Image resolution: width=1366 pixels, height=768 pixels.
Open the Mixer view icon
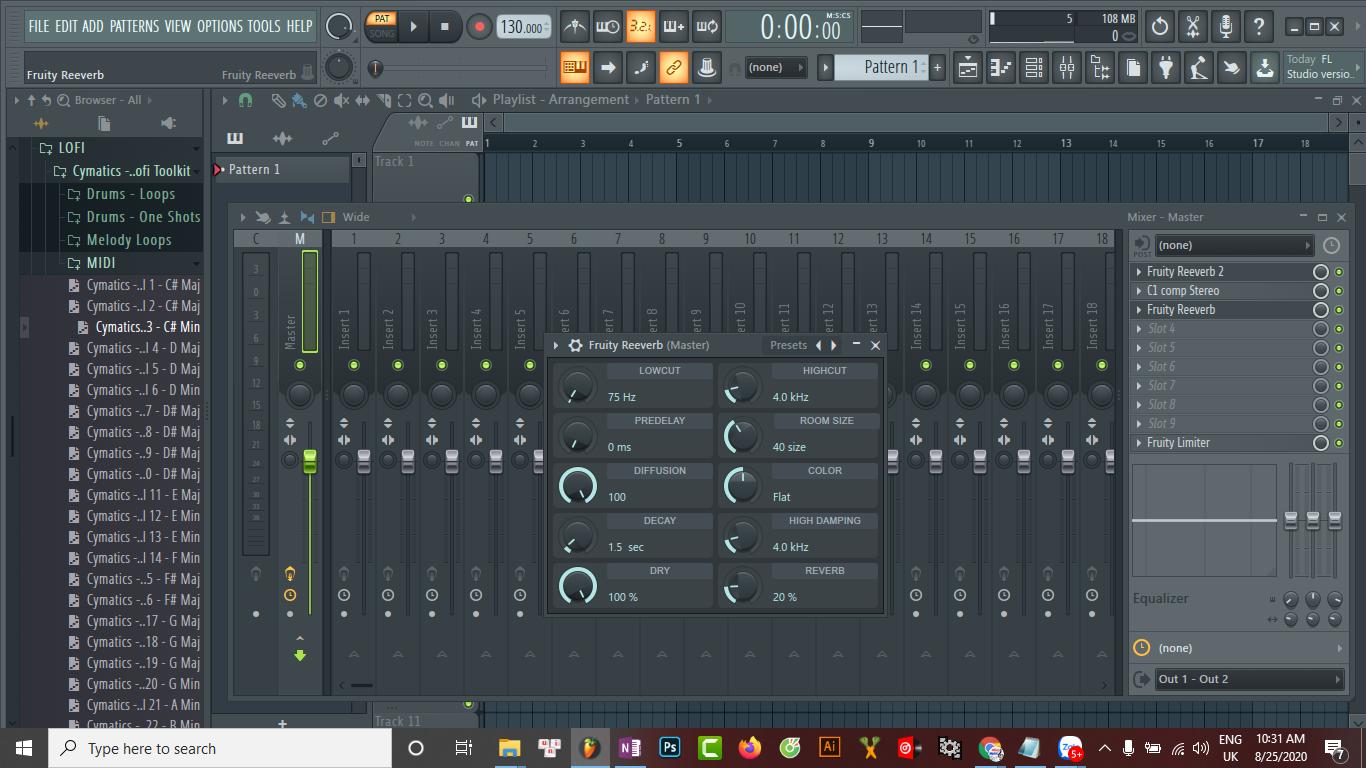coord(1067,68)
